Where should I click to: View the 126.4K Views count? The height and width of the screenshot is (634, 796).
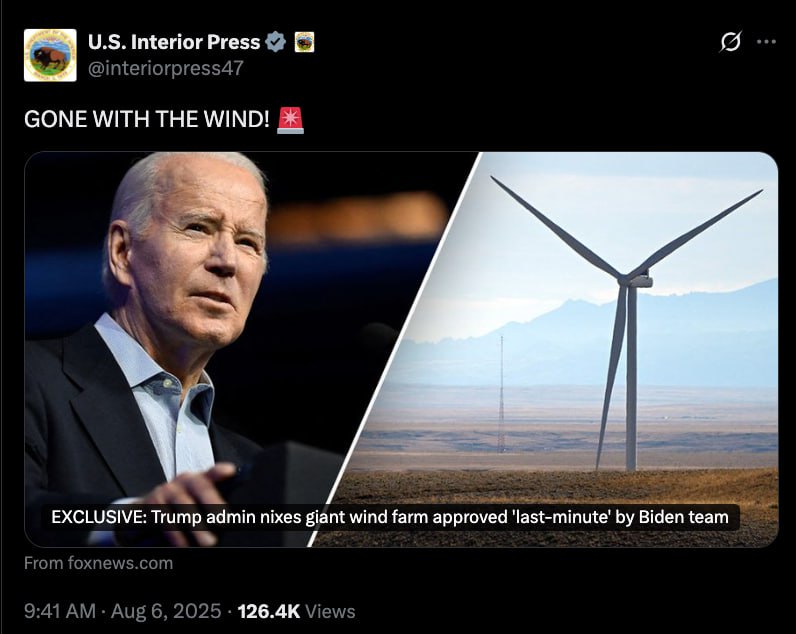click(296, 611)
